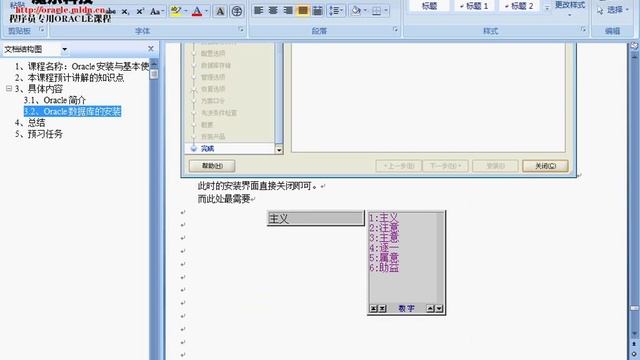Close the document map pane

click(151, 49)
